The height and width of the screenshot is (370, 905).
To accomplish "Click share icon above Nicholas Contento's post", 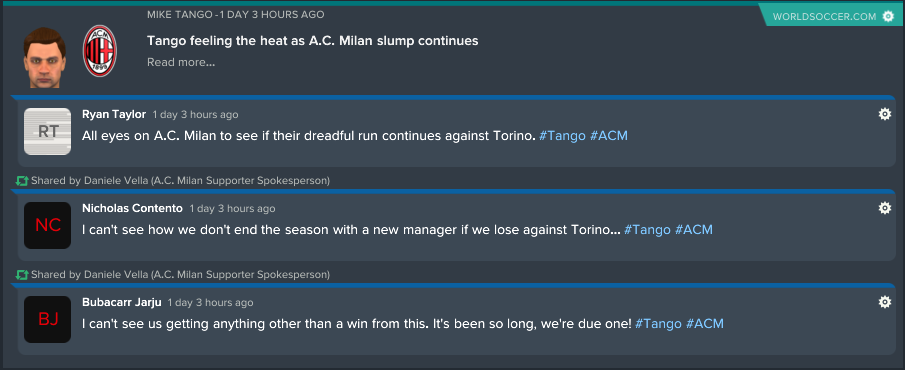I will pos(22,181).
